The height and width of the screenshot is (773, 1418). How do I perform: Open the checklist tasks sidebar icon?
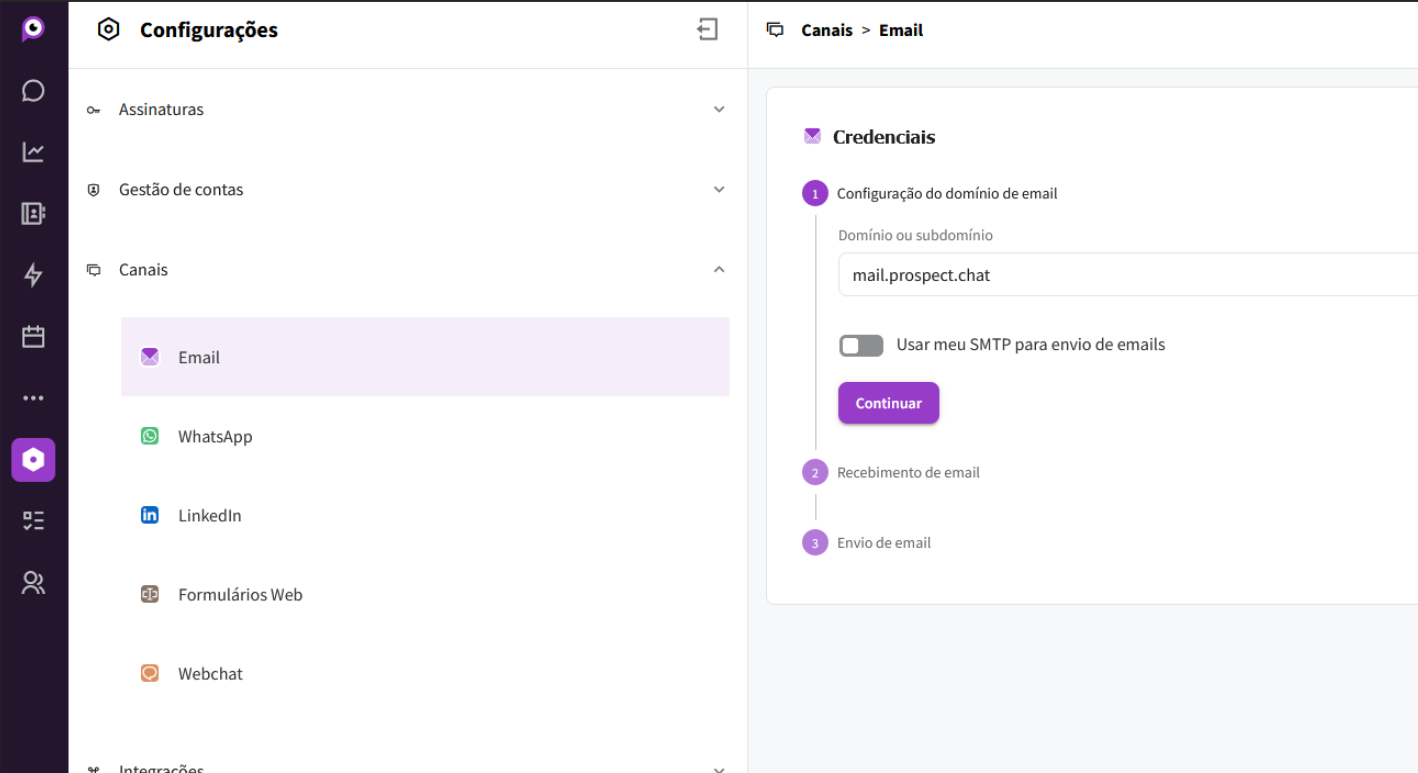[33, 520]
